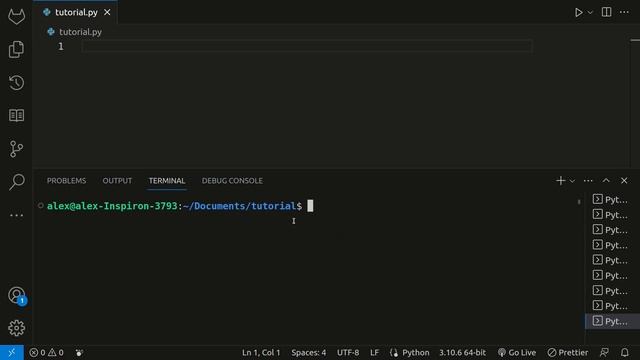The height and width of the screenshot is (360, 640).
Task: Select the tutorial.py editor tab
Action: pyautogui.click(x=76, y=12)
